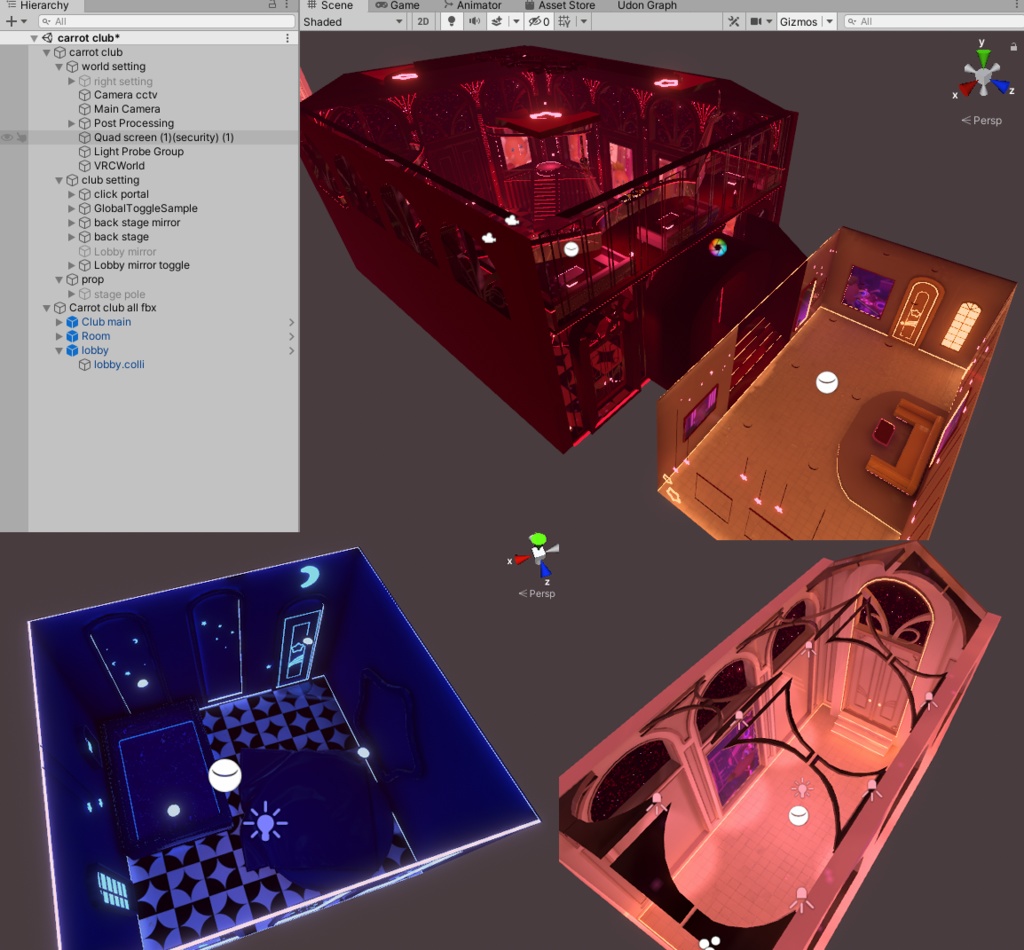Viewport: 1024px width, 950px height.
Task: Select lobby.colli object
Action: click(x=119, y=365)
